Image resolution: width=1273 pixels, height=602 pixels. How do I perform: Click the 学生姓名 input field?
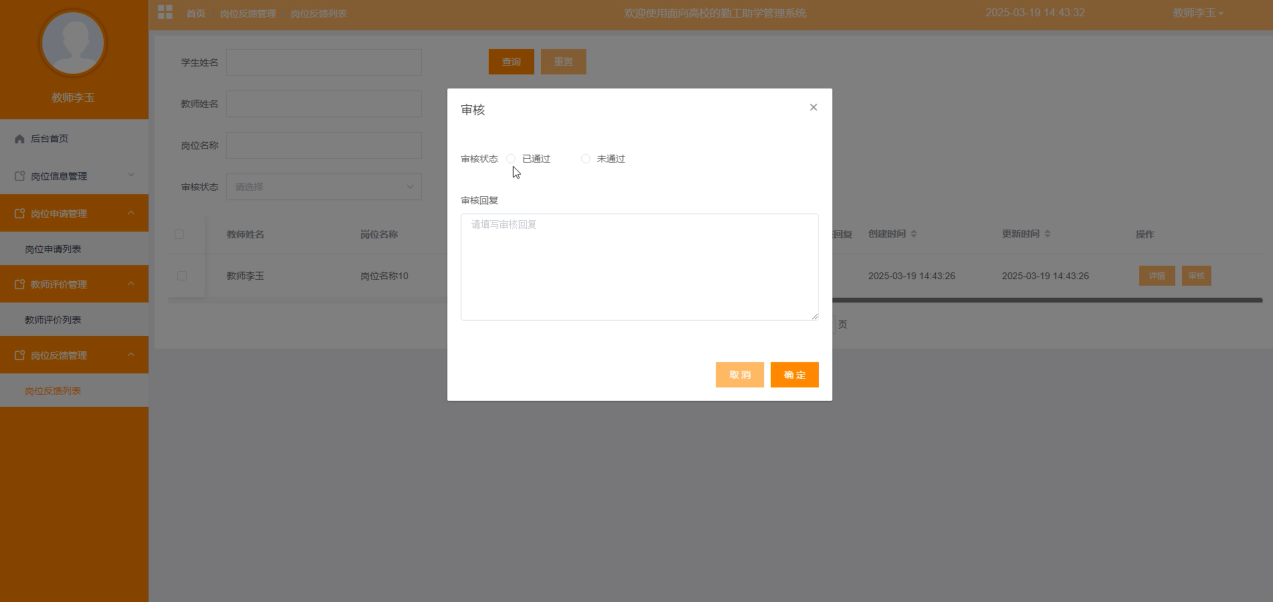tap(324, 62)
